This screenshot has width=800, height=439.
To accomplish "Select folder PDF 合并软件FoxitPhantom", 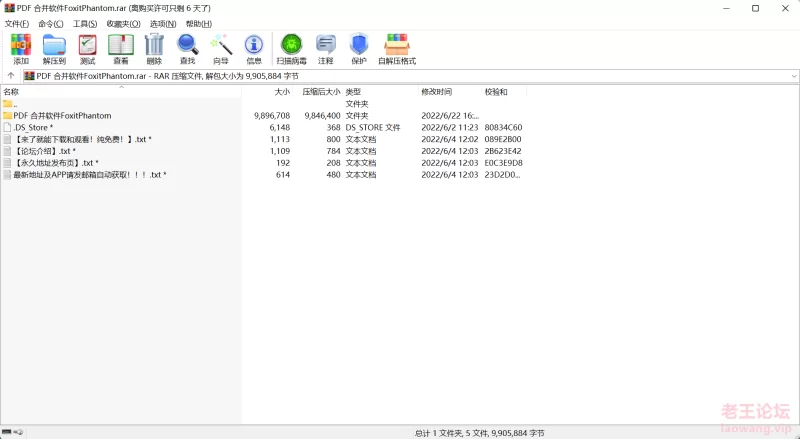I will point(62,115).
